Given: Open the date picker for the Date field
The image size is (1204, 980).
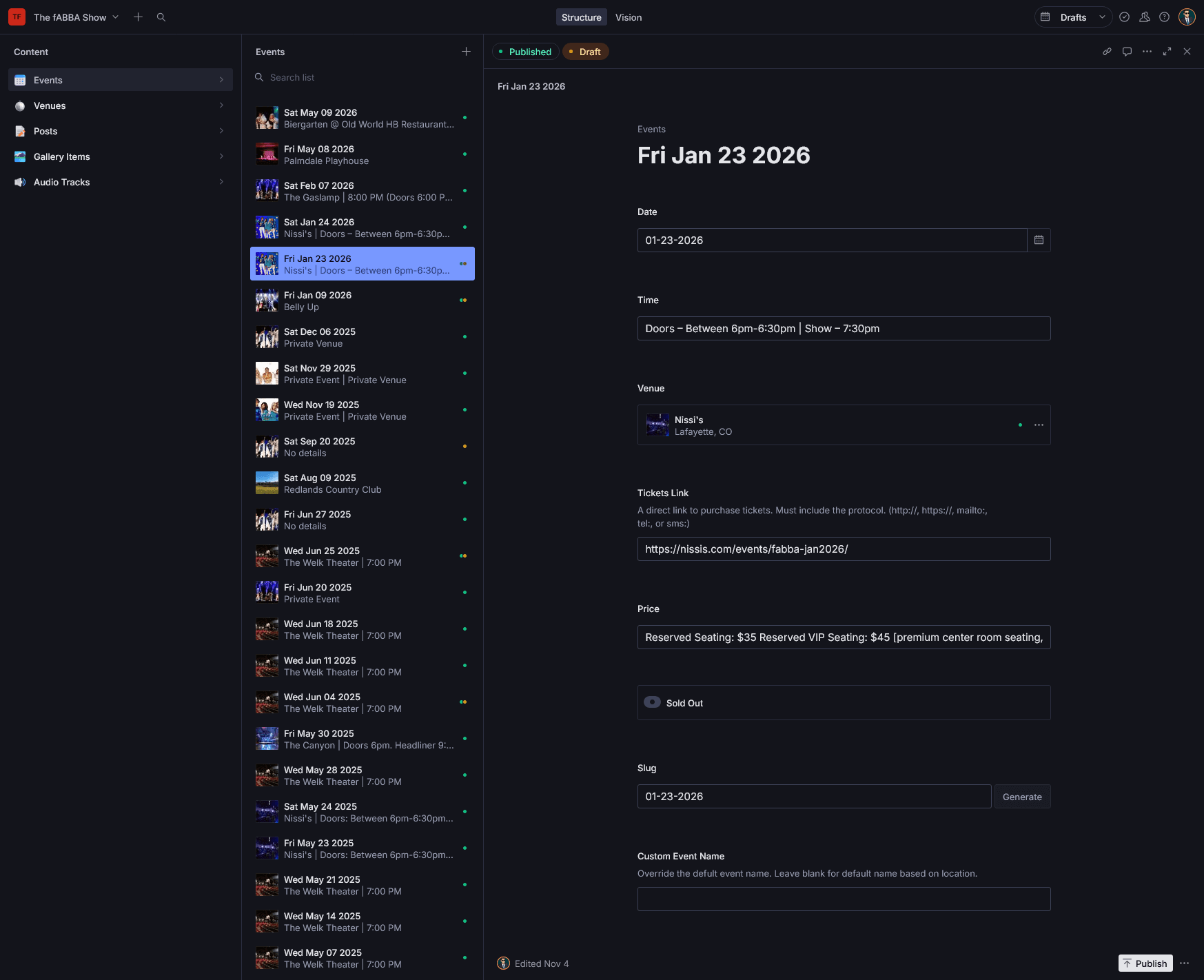Looking at the screenshot, I should (1039, 240).
